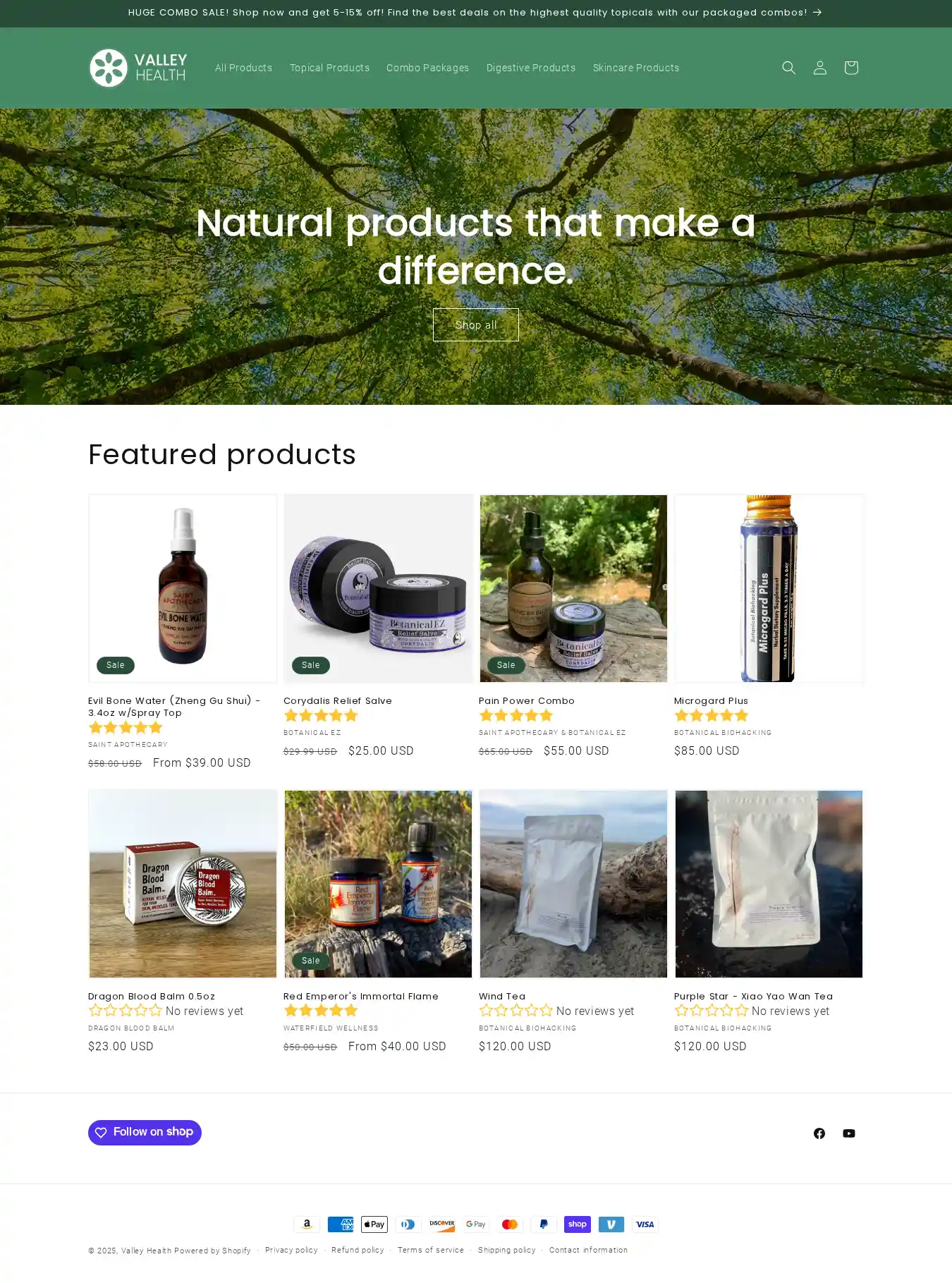Screen dimensions: 952x1283
Task: Open the Dragon Blood Balm product thumbnail
Action: 183,884
